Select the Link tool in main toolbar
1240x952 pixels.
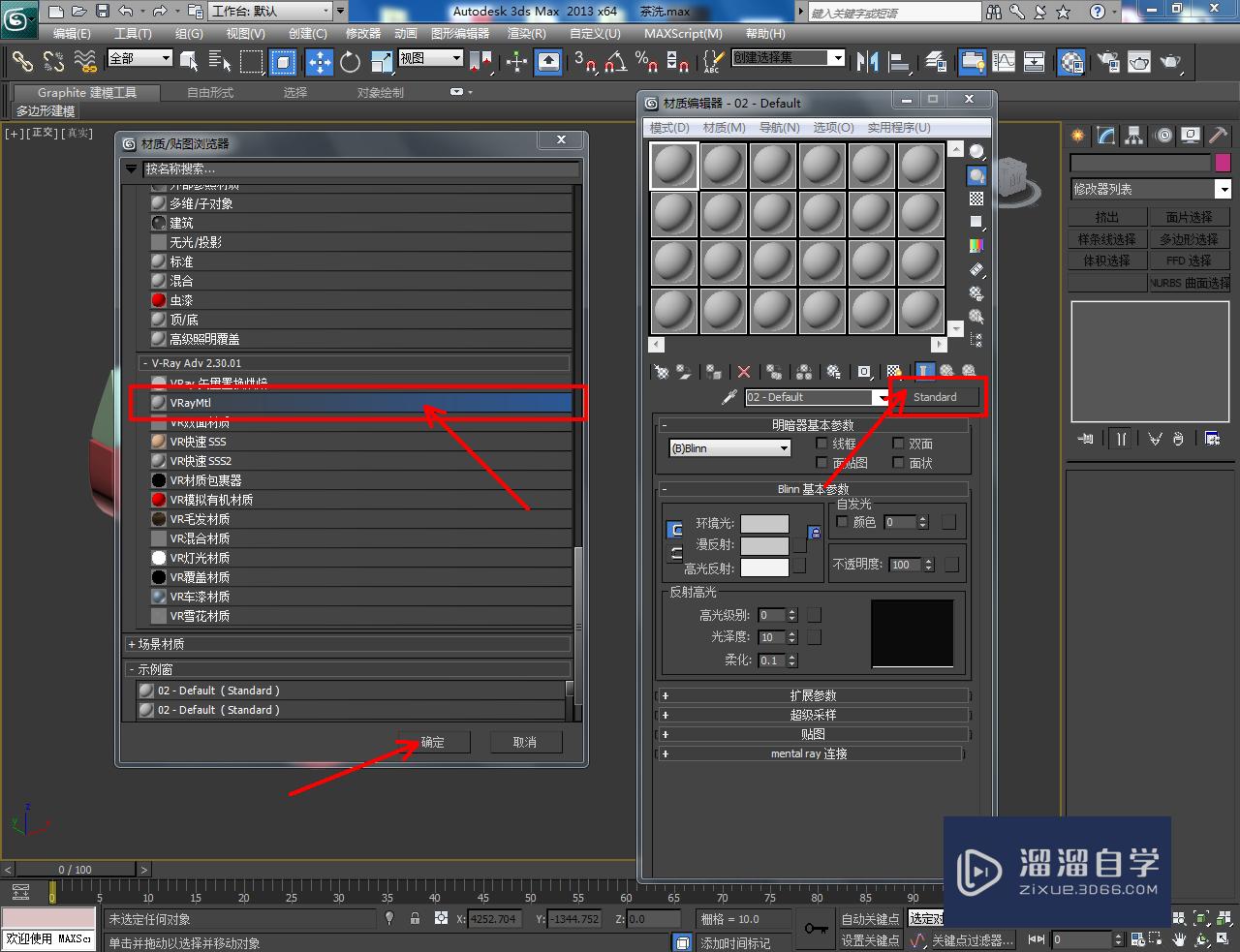[x=21, y=62]
